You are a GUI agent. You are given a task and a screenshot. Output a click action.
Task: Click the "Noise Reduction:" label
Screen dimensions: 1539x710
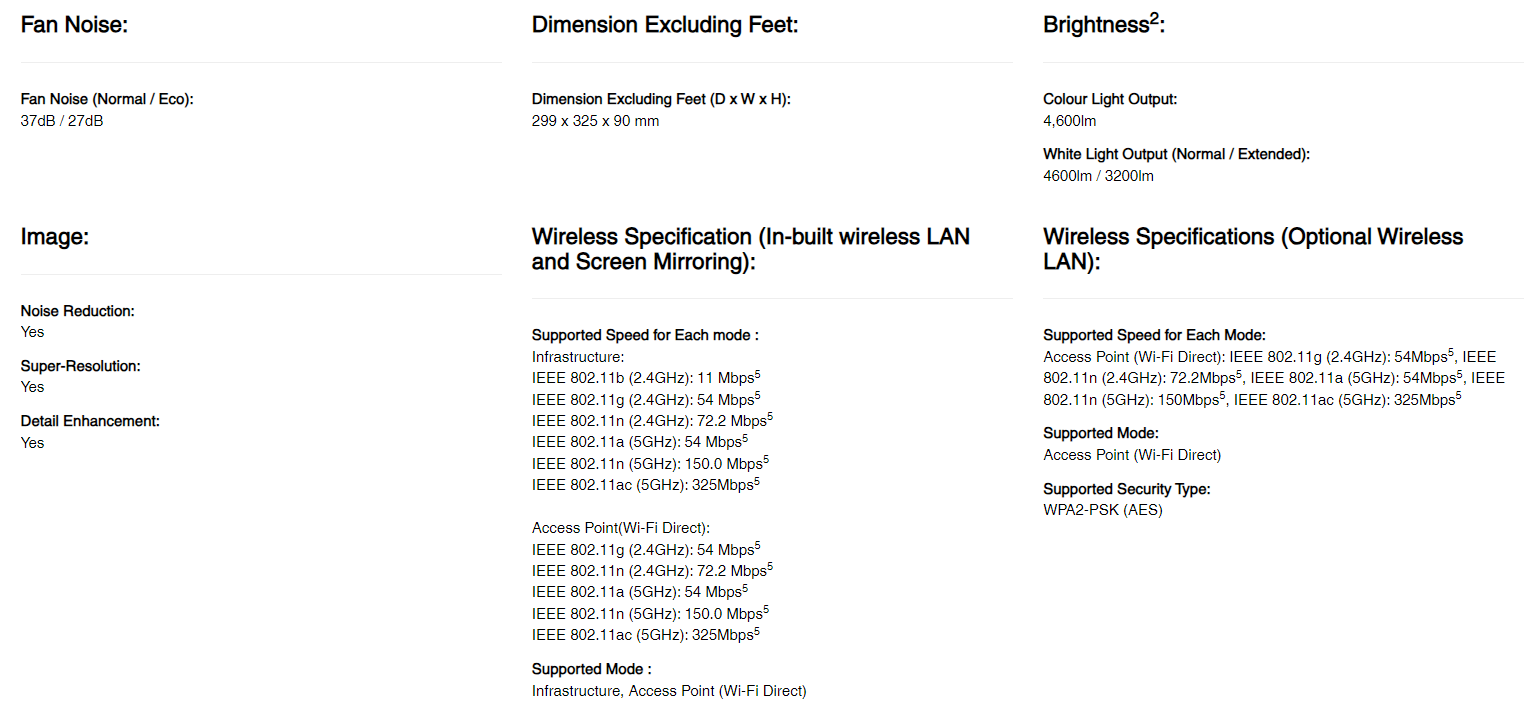pyautogui.click(x=77, y=311)
